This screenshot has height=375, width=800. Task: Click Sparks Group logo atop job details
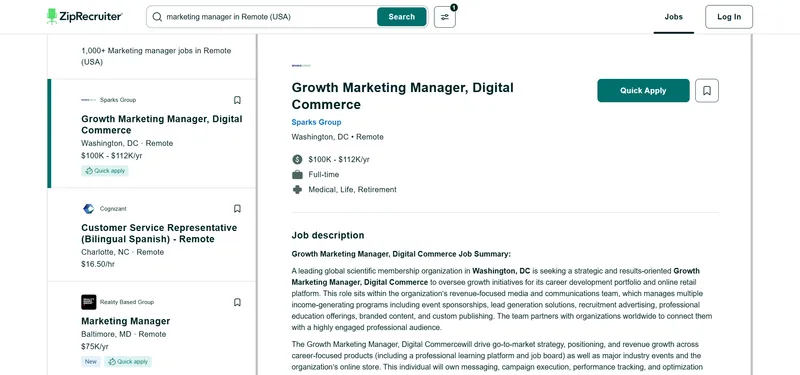[x=301, y=65]
